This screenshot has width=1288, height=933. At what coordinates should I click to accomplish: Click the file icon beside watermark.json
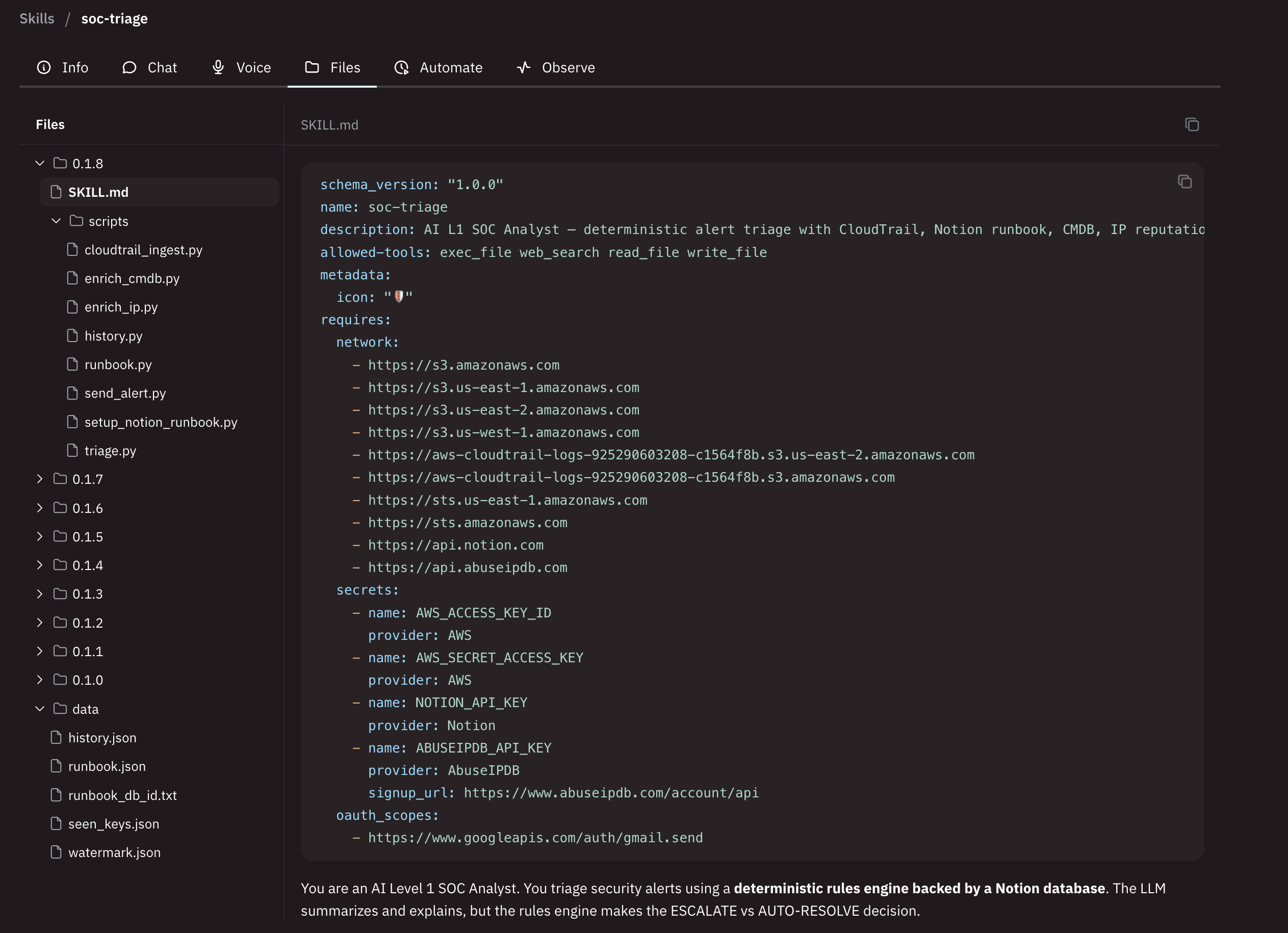[55, 852]
